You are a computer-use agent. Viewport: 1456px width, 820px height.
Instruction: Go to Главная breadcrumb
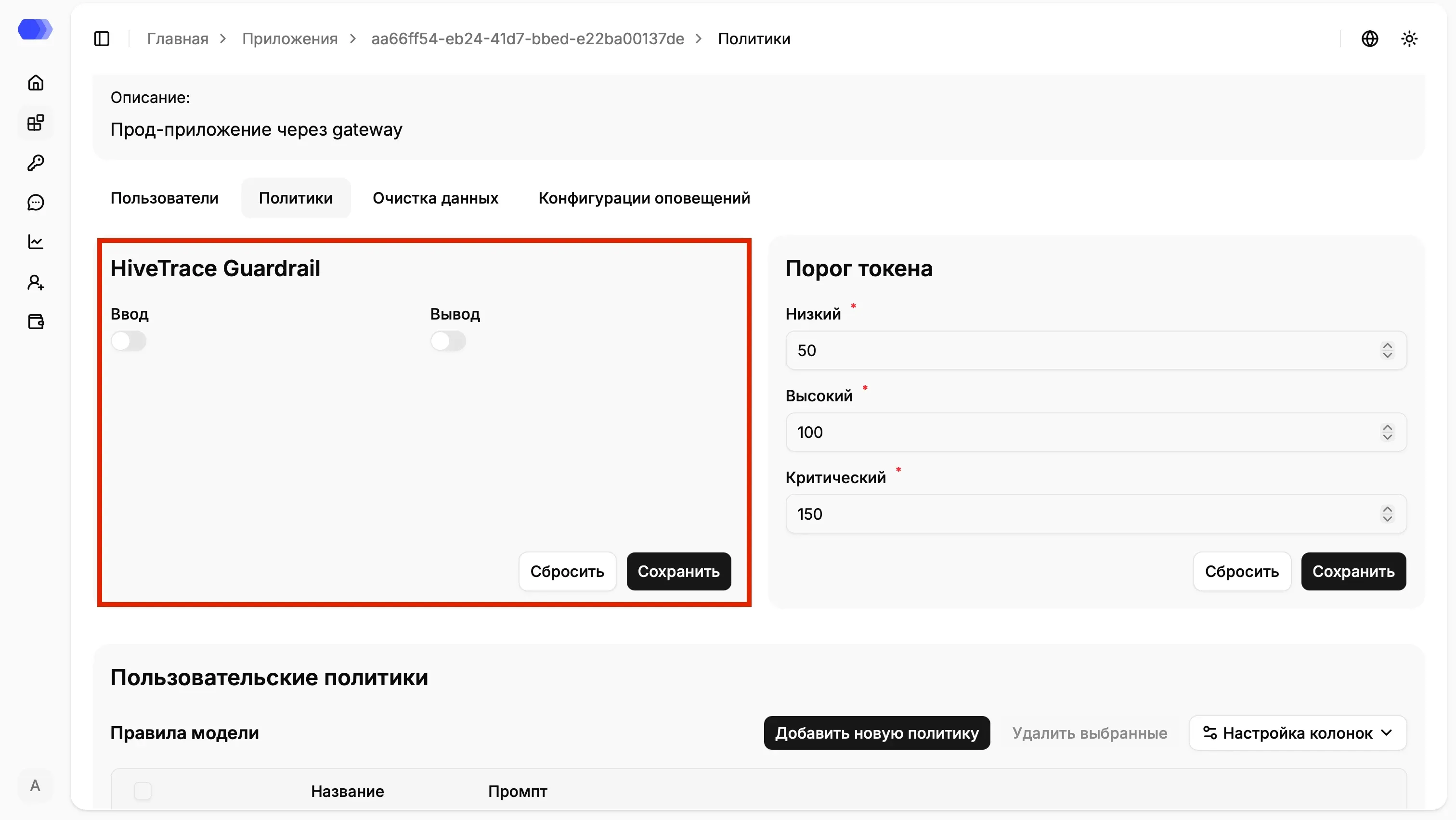click(x=178, y=39)
